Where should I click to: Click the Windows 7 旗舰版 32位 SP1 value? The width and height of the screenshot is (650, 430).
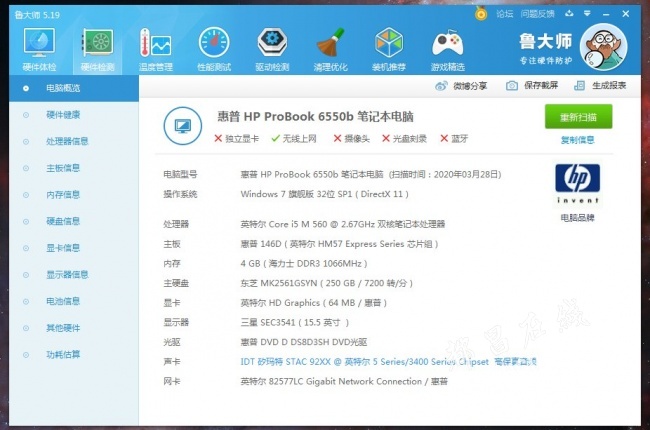[325, 194]
